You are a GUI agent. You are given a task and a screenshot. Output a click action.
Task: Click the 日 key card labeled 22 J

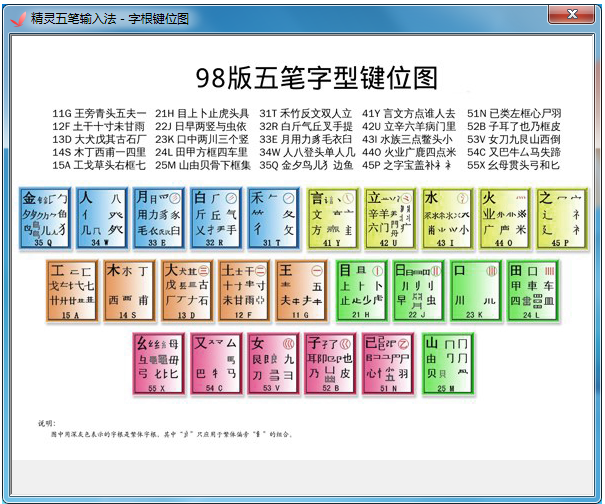click(x=419, y=291)
